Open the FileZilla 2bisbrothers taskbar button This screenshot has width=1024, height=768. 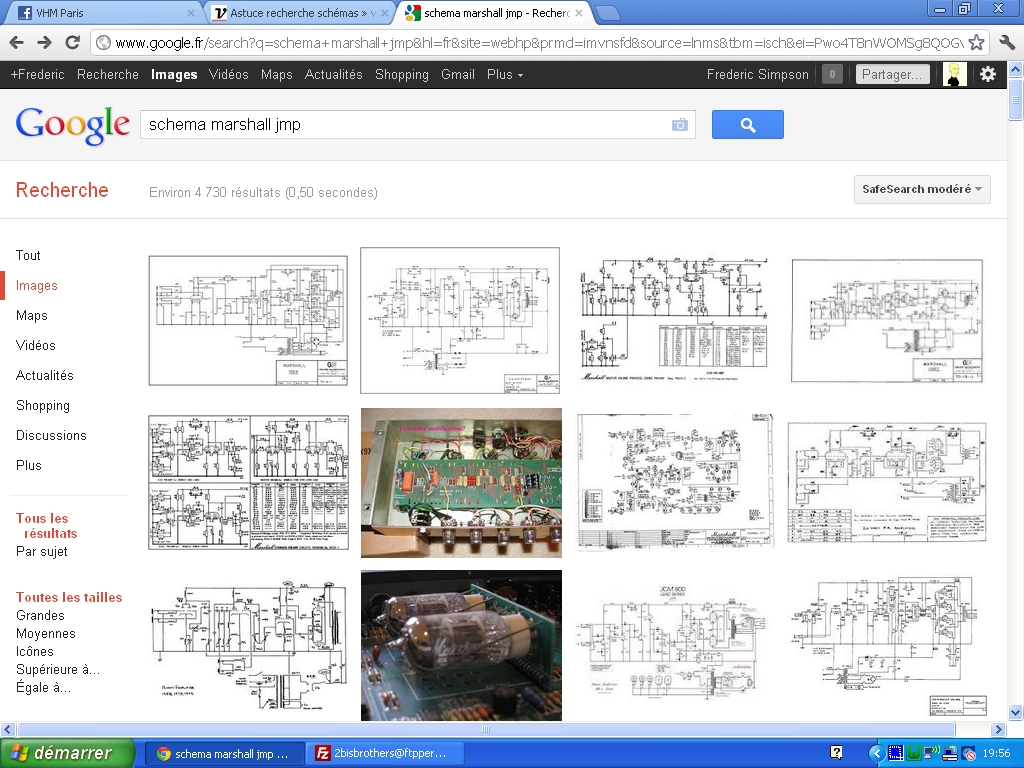coord(385,753)
